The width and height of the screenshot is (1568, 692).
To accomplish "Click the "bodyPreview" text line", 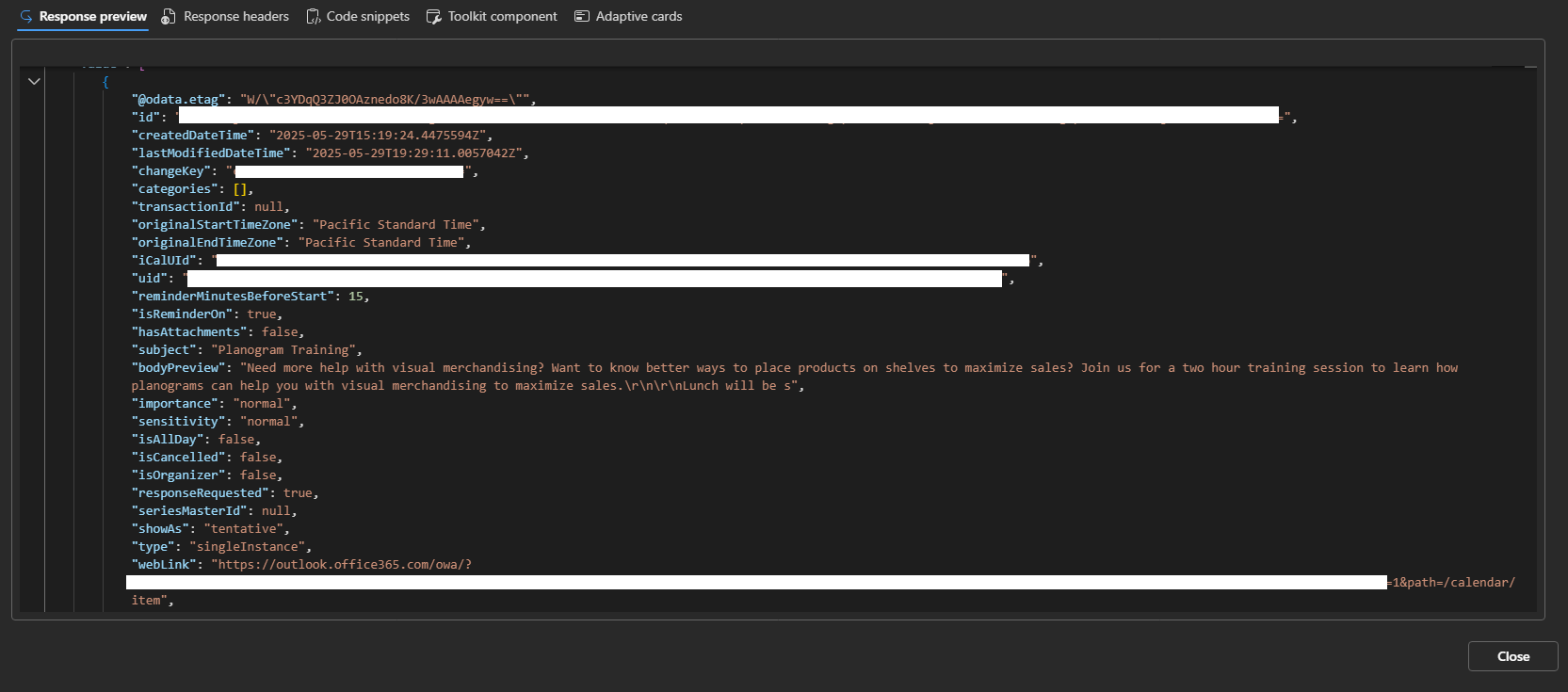I will (794, 377).
